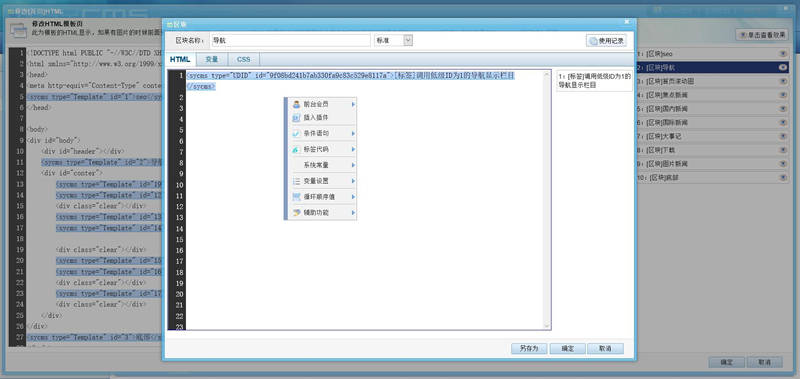This screenshot has height=379, width=800.
Task: Click the 循环顺序值 icon
Action: click(296, 197)
